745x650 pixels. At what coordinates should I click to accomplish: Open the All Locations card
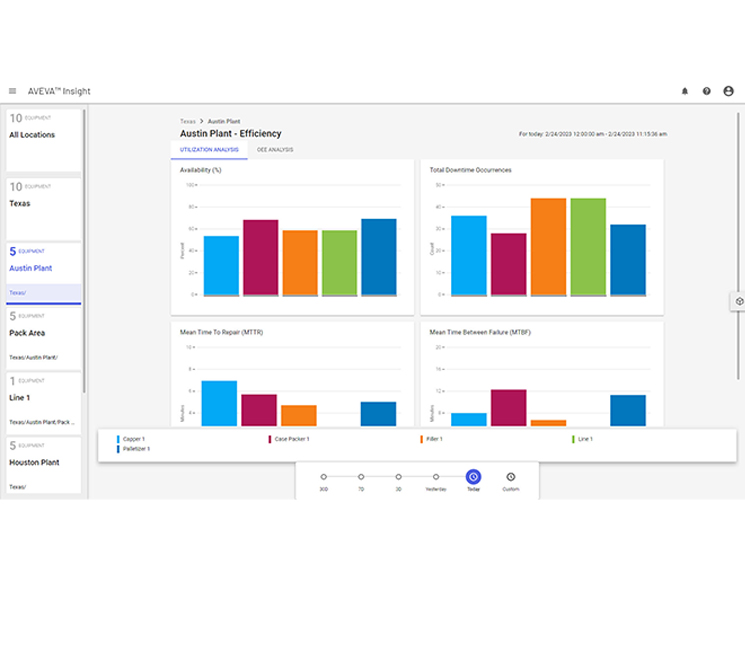pos(42,139)
